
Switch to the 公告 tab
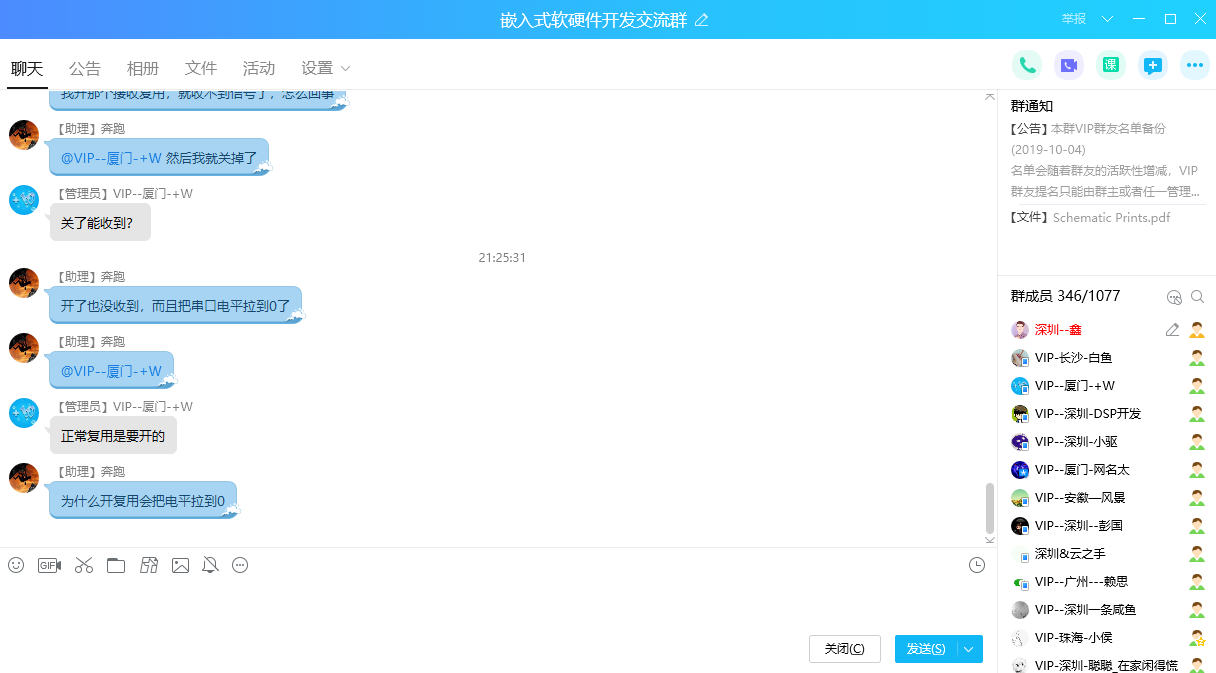click(x=85, y=68)
